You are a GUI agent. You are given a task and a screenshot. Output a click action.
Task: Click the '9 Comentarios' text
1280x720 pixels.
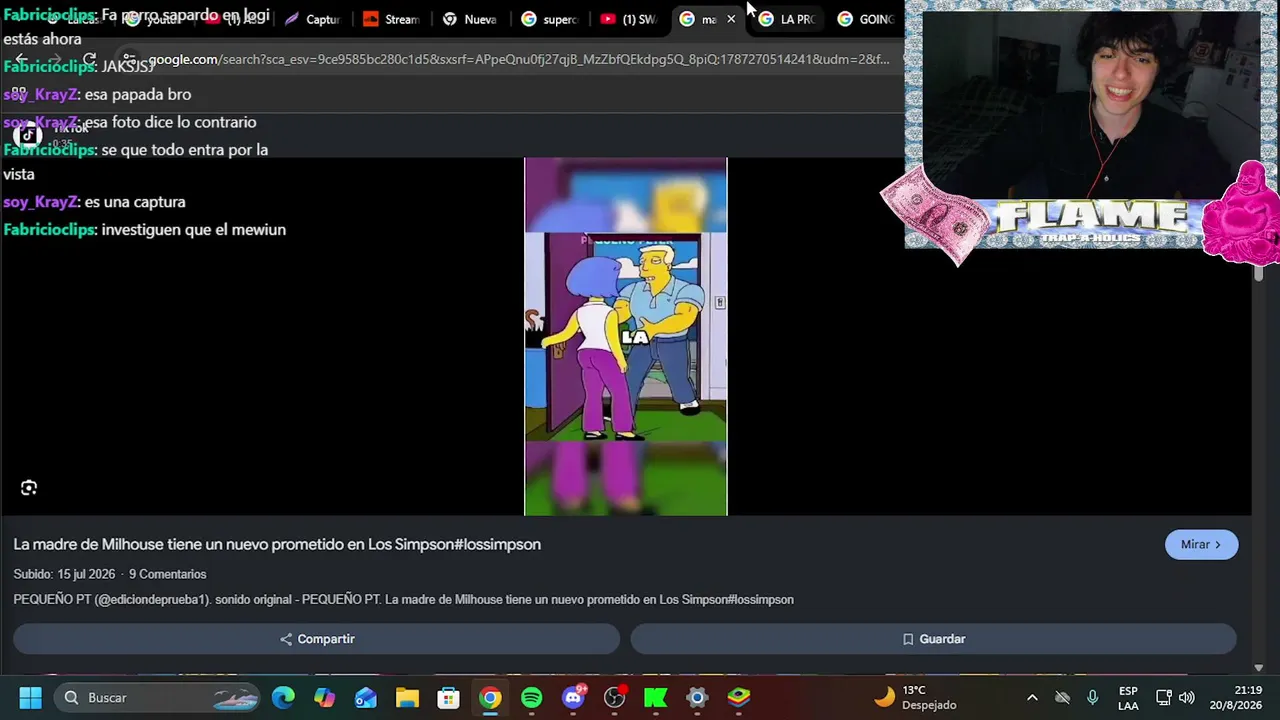tap(167, 574)
